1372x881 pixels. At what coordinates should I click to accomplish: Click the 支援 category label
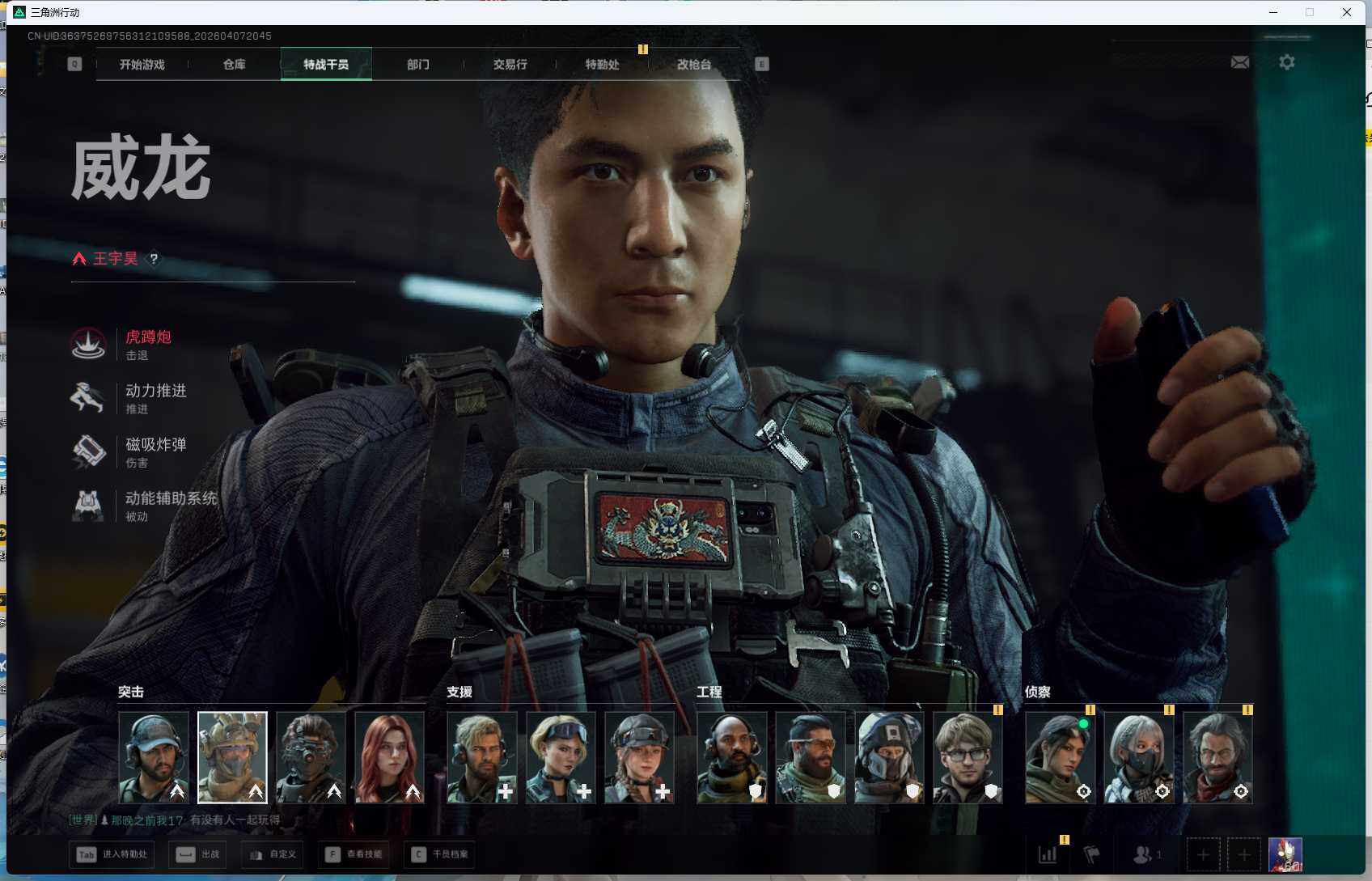pyautogui.click(x=459, y=692)
